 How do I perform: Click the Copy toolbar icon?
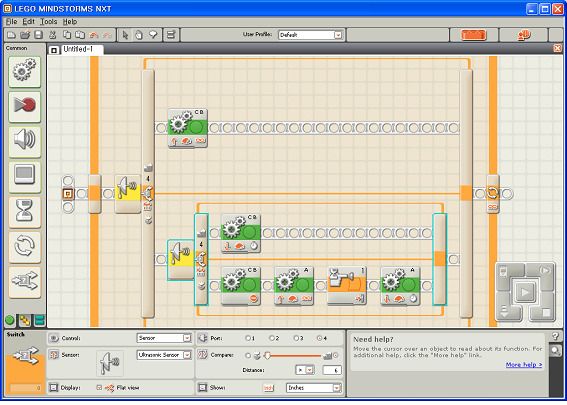(67, 35)
